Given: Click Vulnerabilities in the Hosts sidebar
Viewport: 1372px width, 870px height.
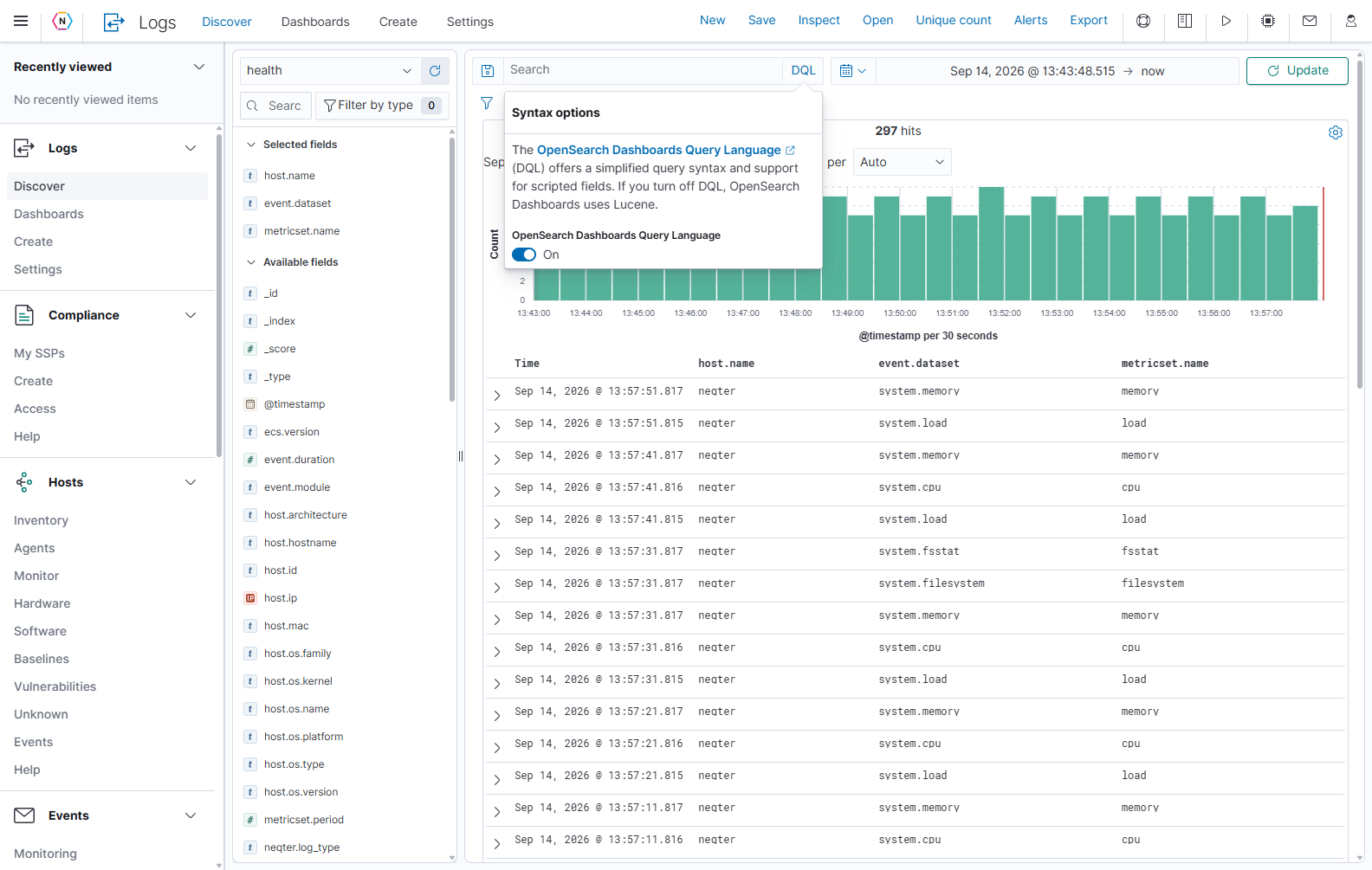Looking at the screenshot, I should coord(55,686).
